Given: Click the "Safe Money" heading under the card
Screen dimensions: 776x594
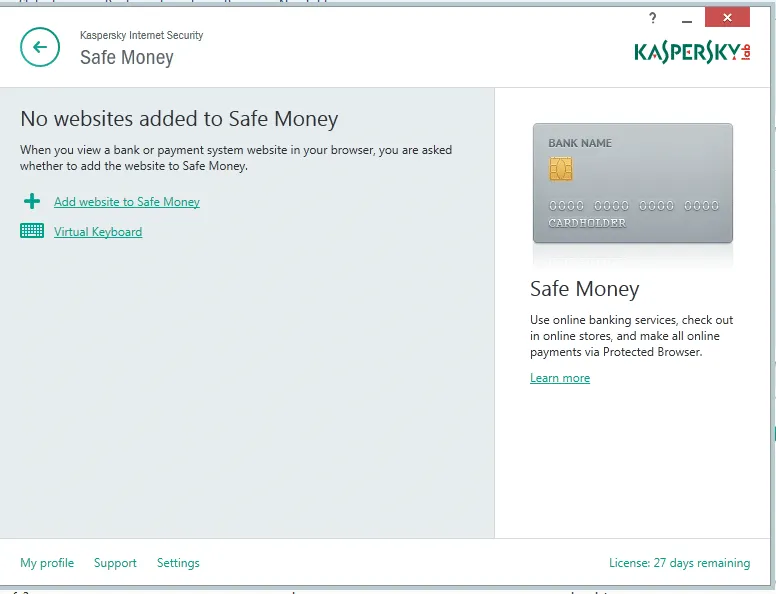Looking at the screenshot, I should coord(584,289).
